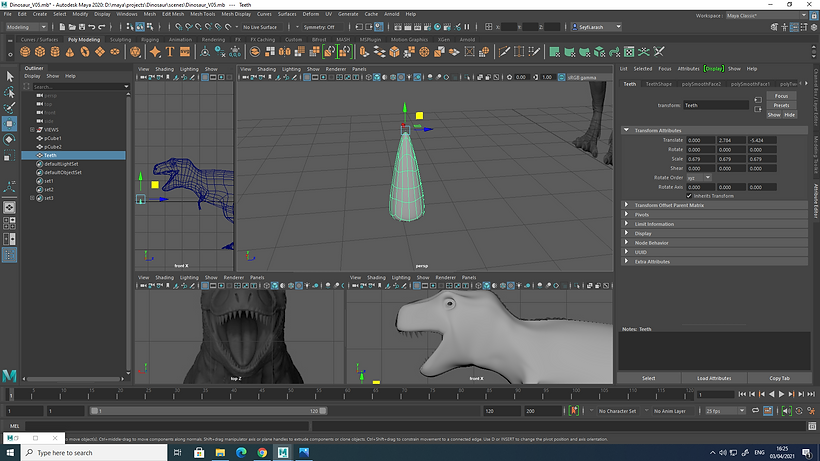Click the time slider current frame marker

[x=10, y=395]
